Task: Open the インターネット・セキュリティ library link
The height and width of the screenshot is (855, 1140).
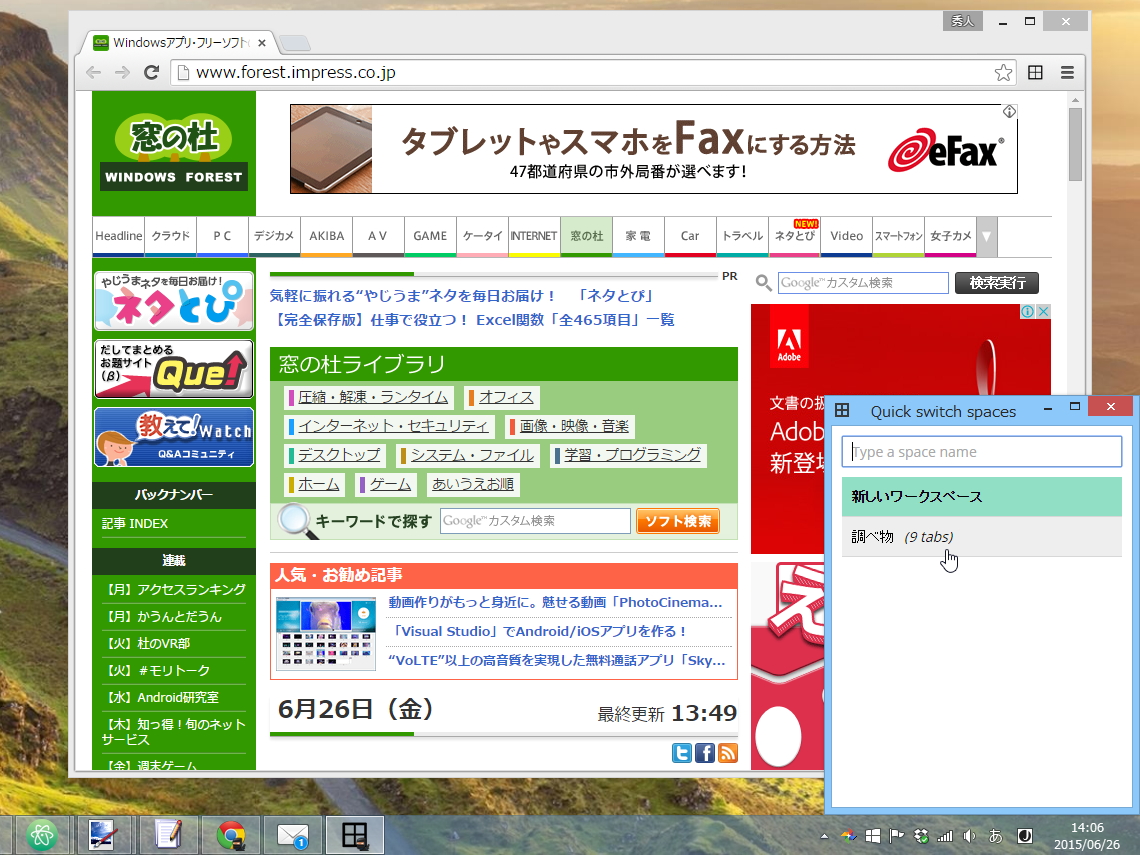Action: tap(393, 426)
